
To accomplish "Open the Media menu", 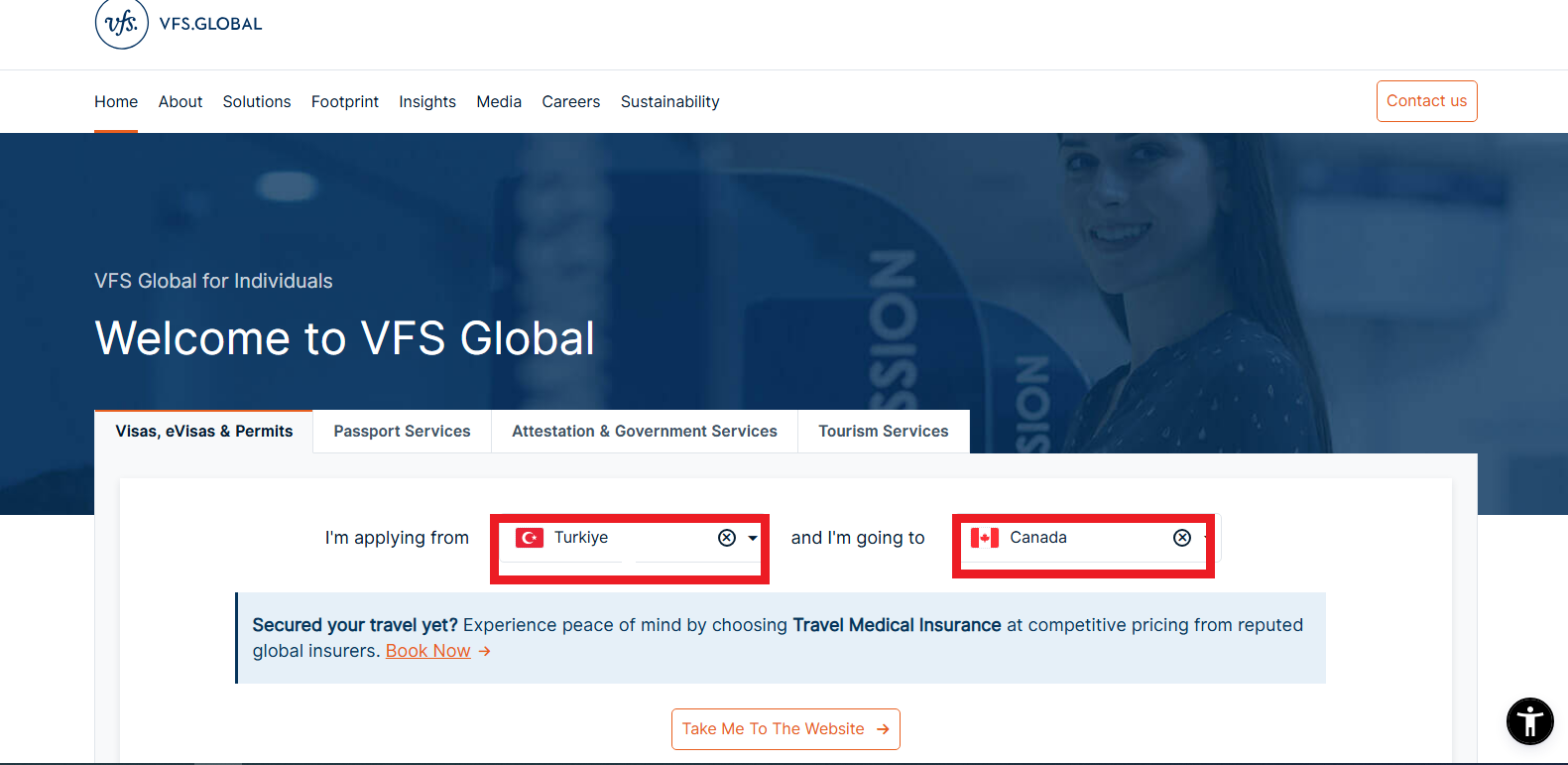I will (x=499, y=101).
